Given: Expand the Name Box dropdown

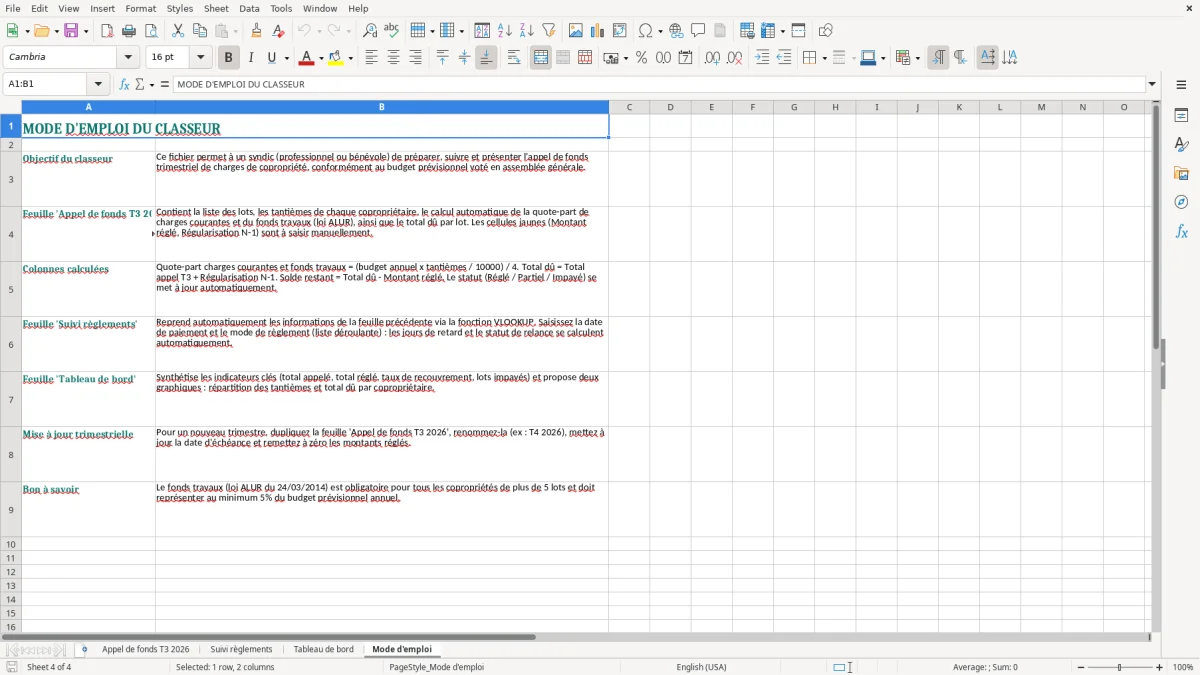Looking at the screenshot, I should click(98, 84).
